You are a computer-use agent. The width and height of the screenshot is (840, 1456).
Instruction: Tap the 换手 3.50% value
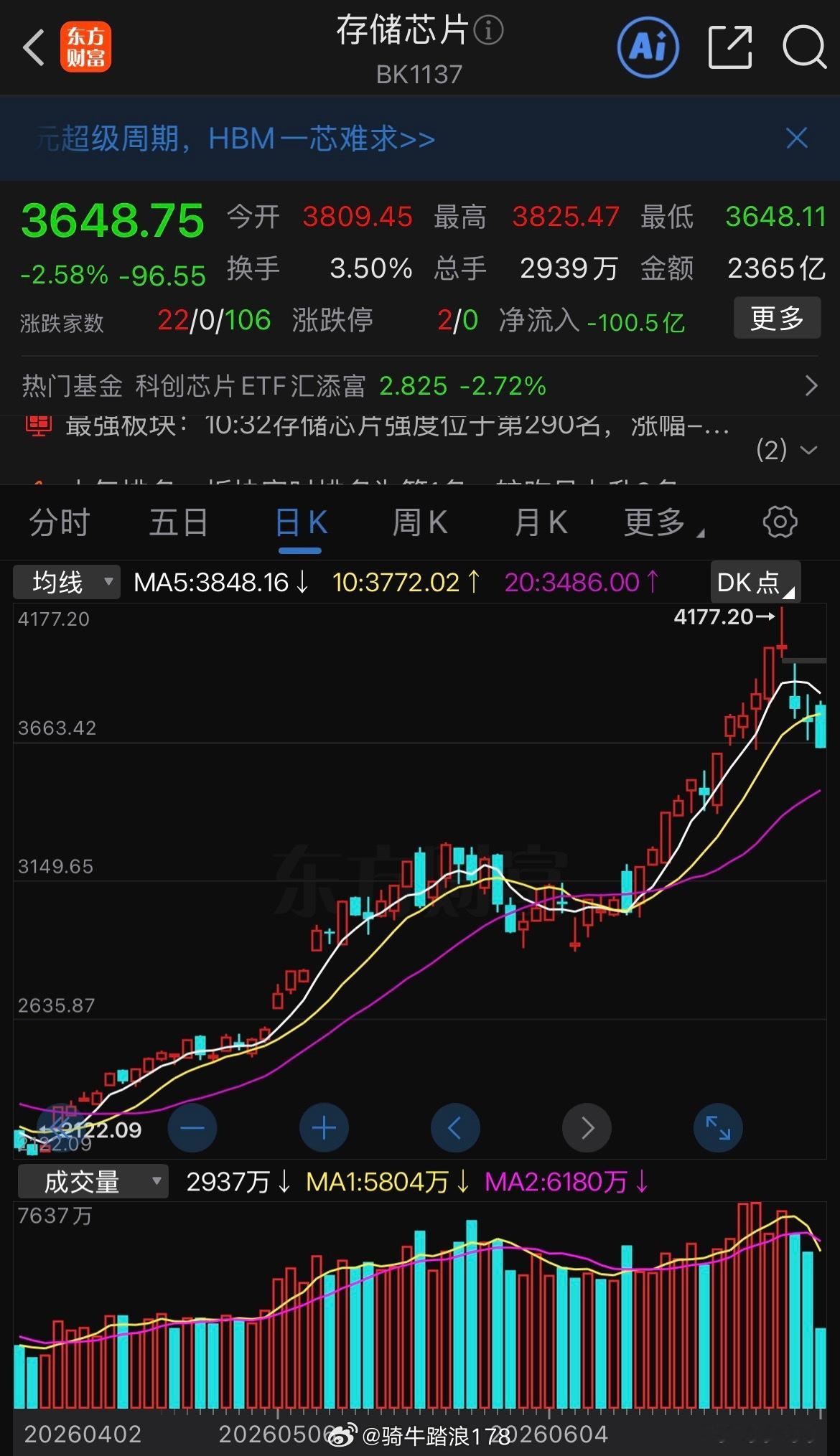click(x=371, y=268)
